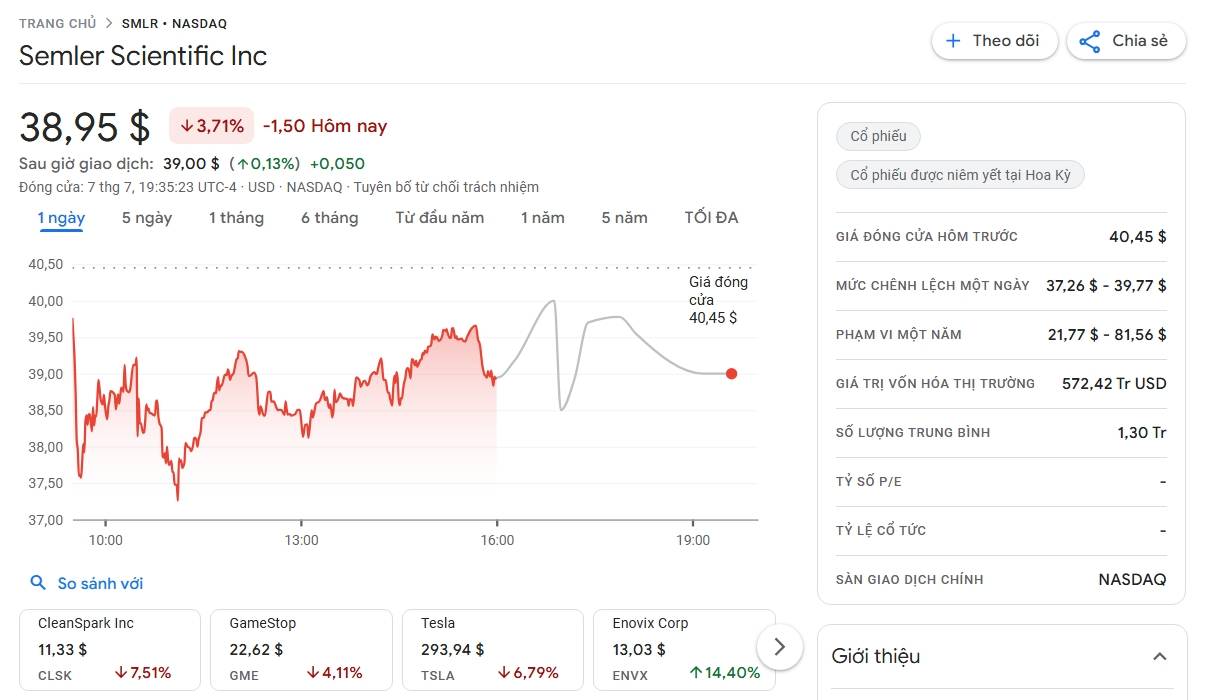This screenshot has width=1215, height=700.
Task: Click Cổ phiếu được niêm yết tại Hoa Kỳ chip
Action: click(x=960, y=175)
